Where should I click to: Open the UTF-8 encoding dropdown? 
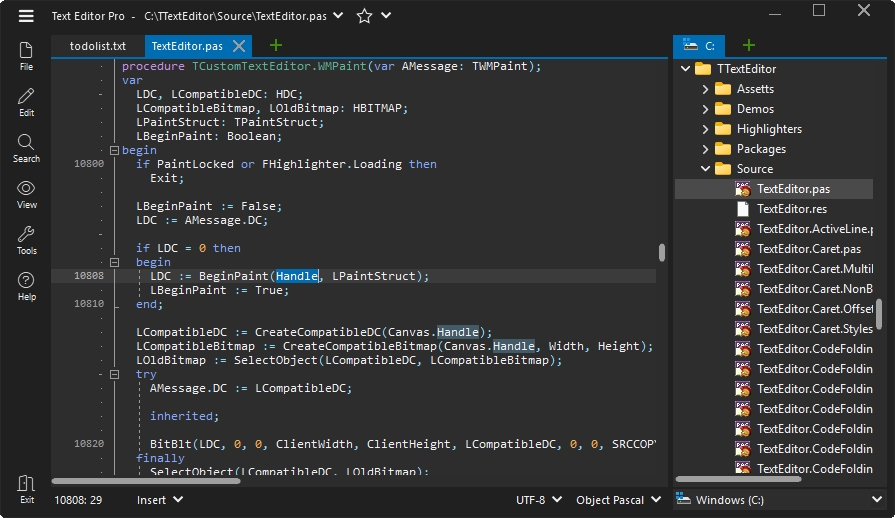pyautogui.click(x=537, y=499)
